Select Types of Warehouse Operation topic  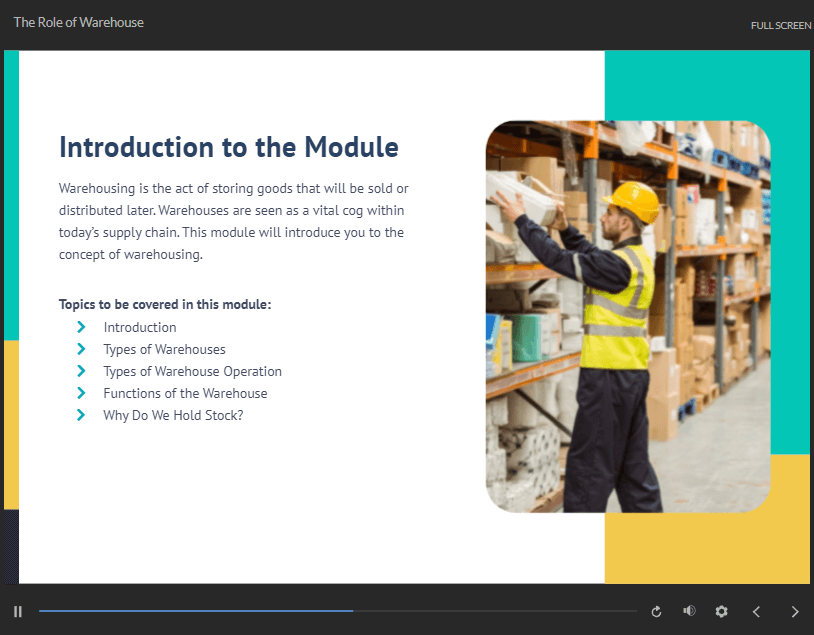(x=192, y=371)
